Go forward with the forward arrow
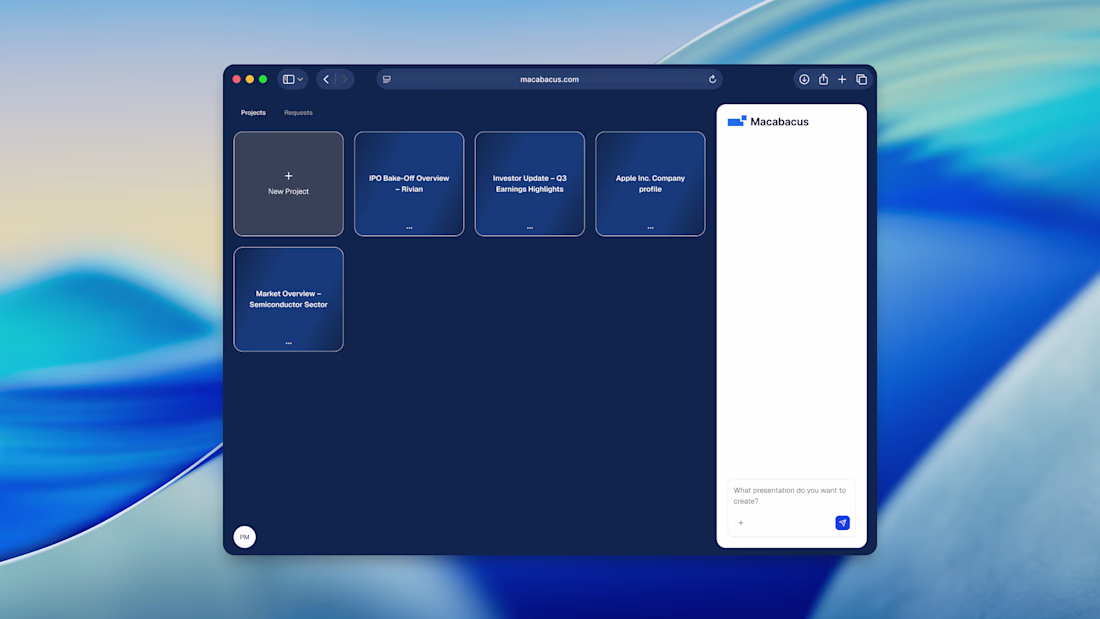 (344, 79)
